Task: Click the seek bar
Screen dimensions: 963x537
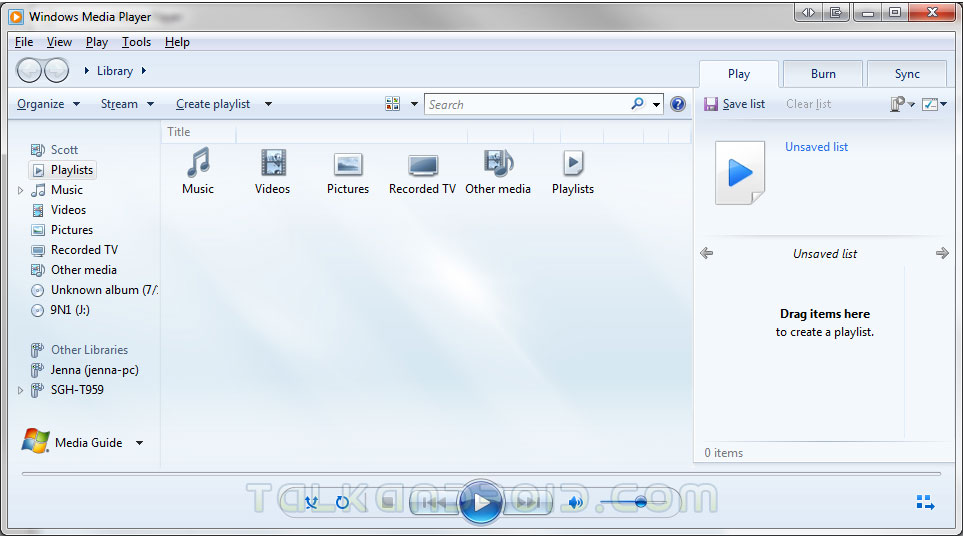Action: coord(481,474)
